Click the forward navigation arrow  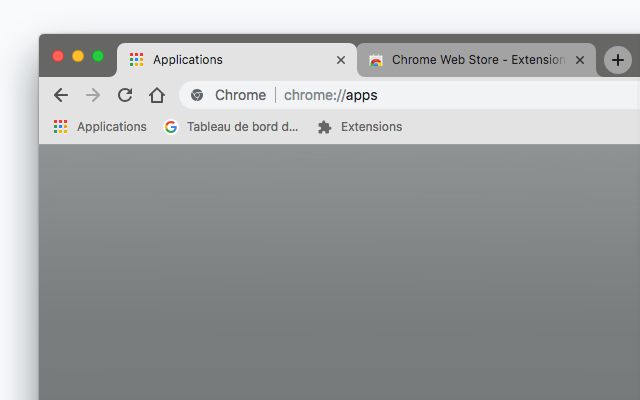93,95
